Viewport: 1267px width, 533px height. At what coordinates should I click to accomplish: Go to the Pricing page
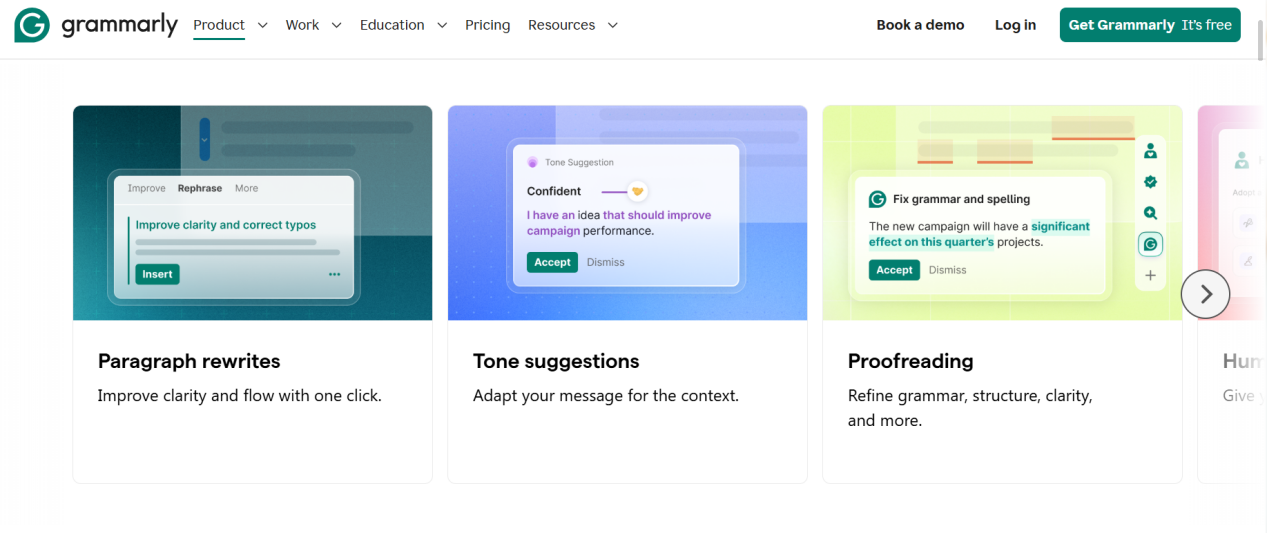[x=487, y=25]
